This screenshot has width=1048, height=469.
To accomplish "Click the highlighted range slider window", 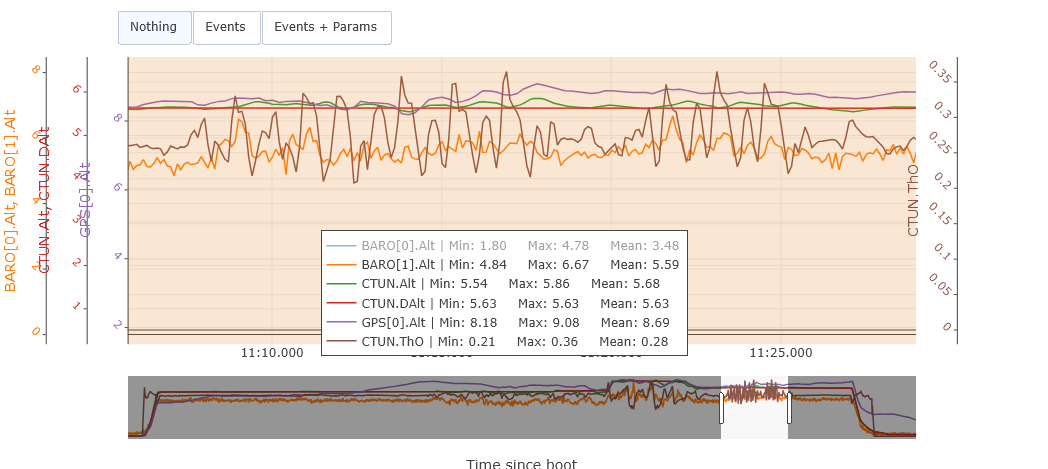I will tap(755, 420).
